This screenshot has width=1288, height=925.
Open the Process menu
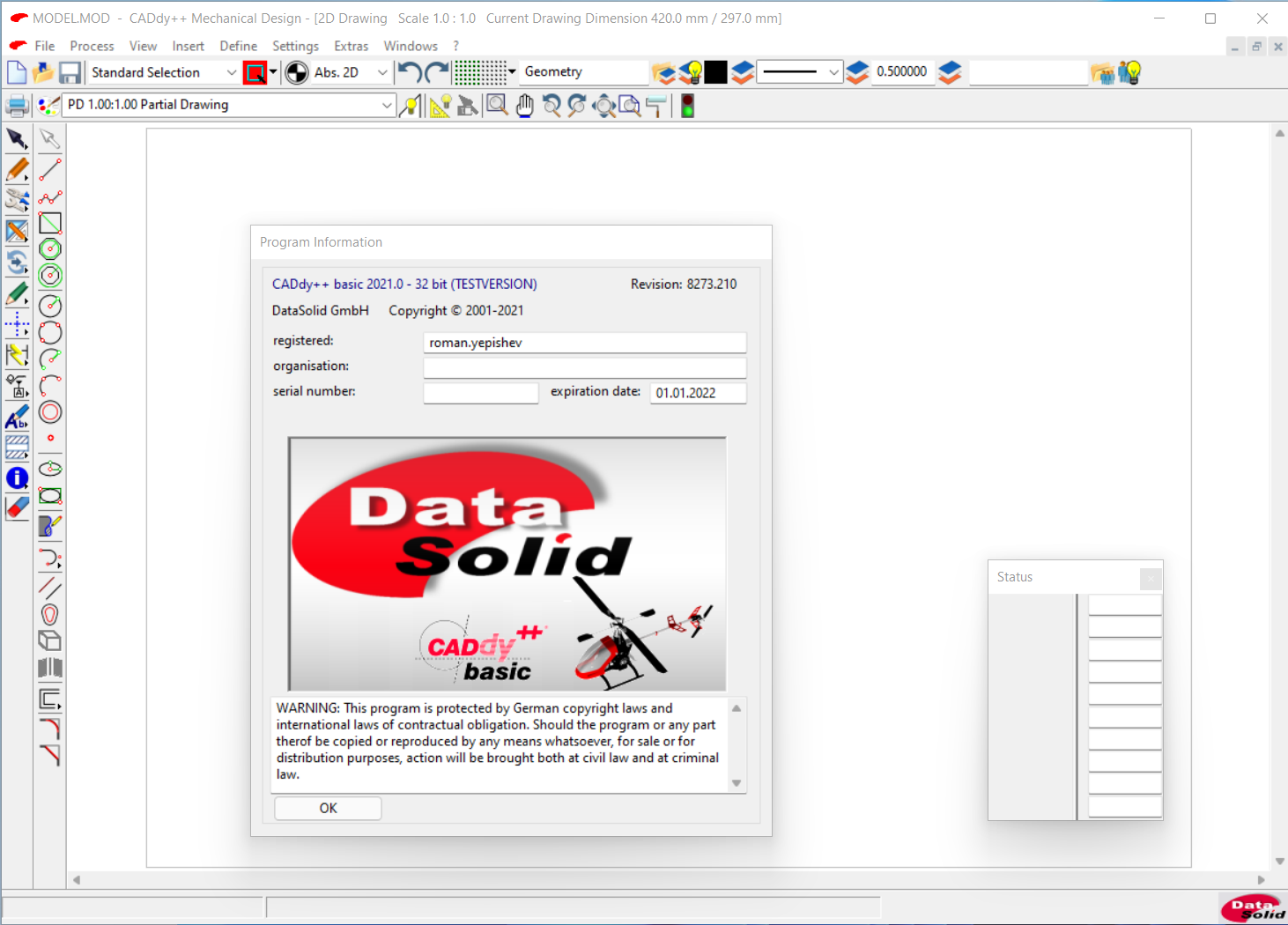pos(92,46)
